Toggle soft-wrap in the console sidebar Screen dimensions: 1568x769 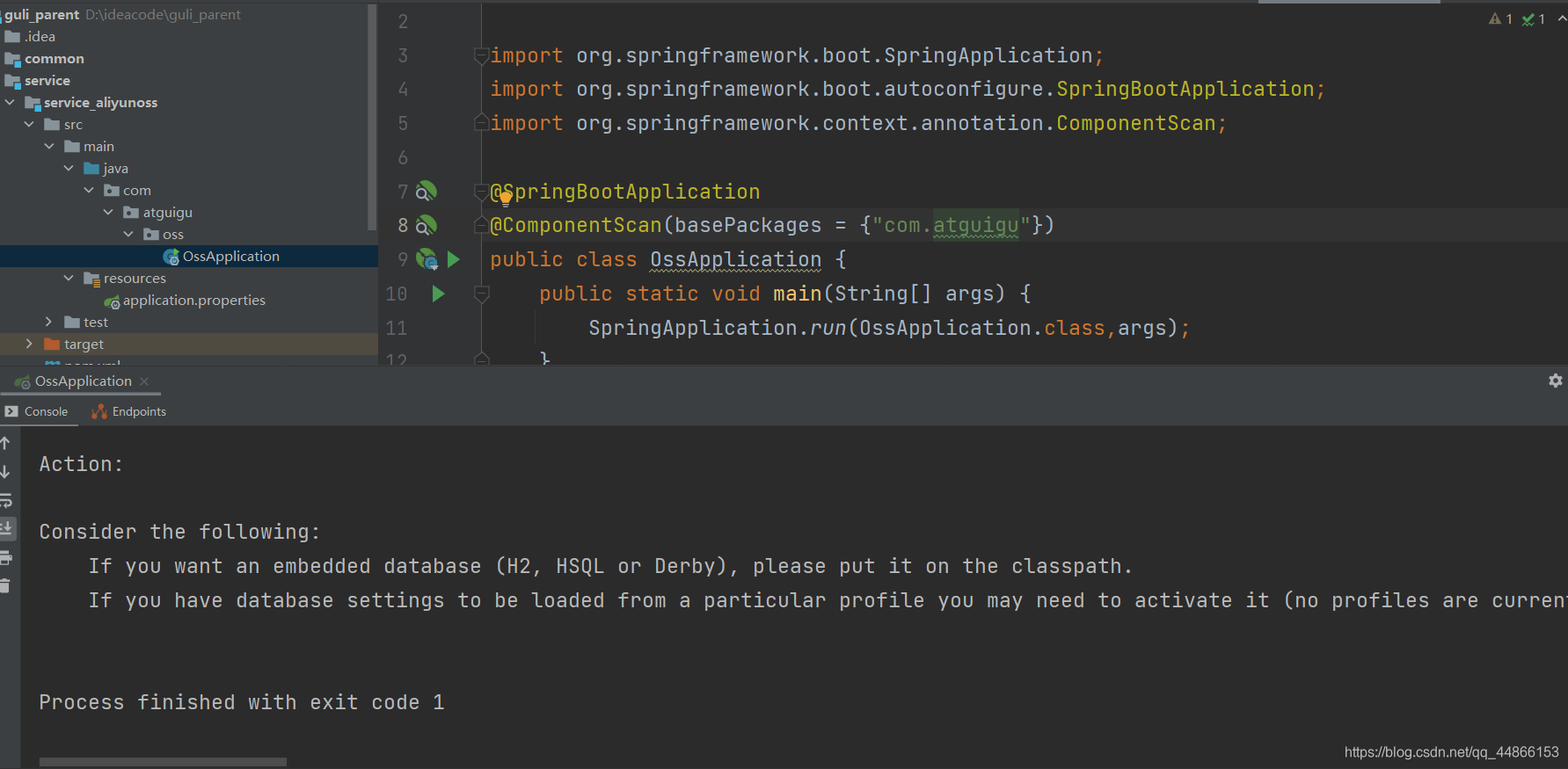point(5,500)
